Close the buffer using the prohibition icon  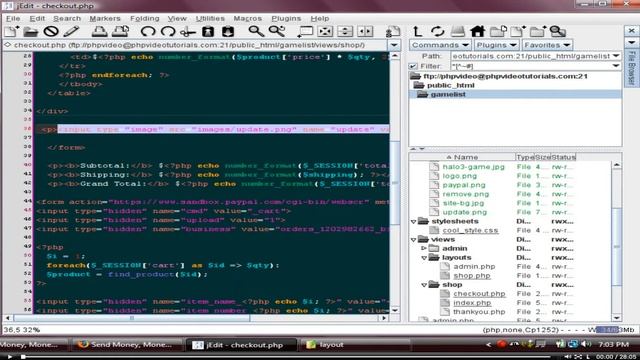point(51,31)
